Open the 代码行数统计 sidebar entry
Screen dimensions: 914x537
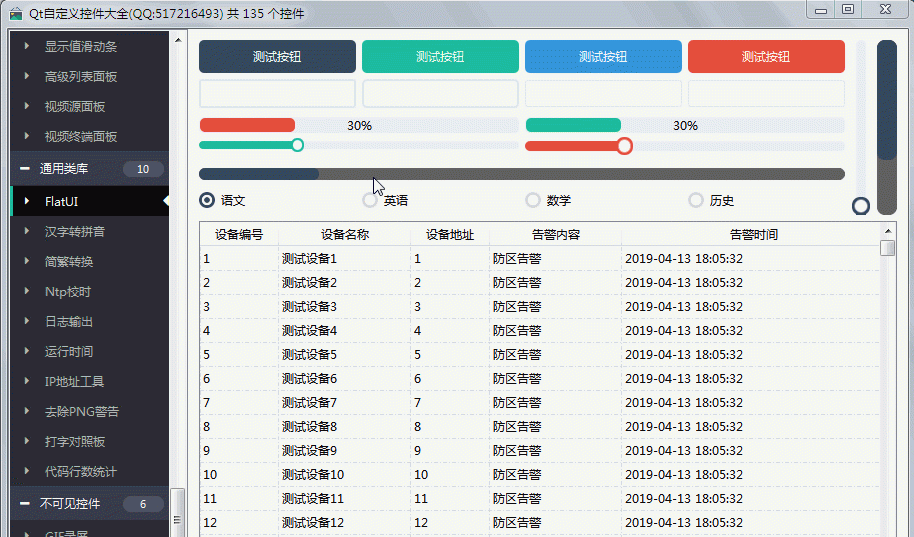click(x=90, y=471)
